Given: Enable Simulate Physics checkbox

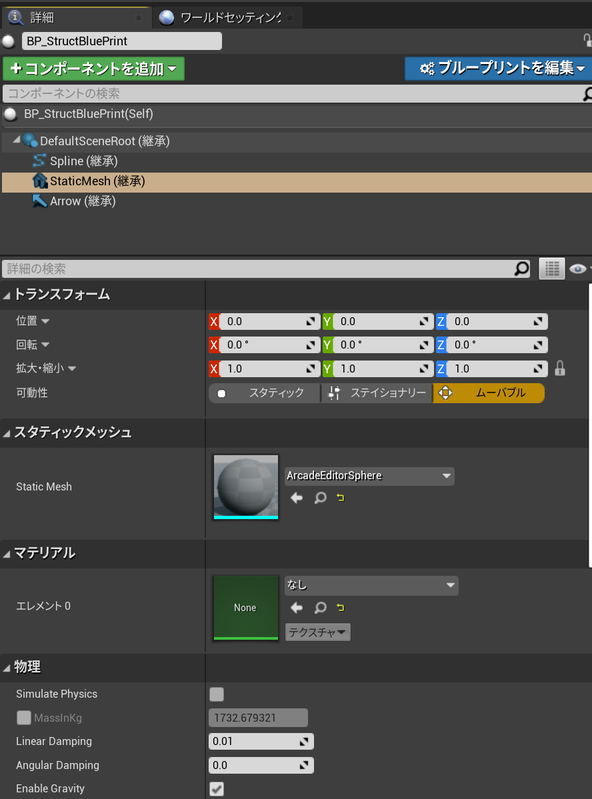Looking at the screenshot, I should [217, 694].
